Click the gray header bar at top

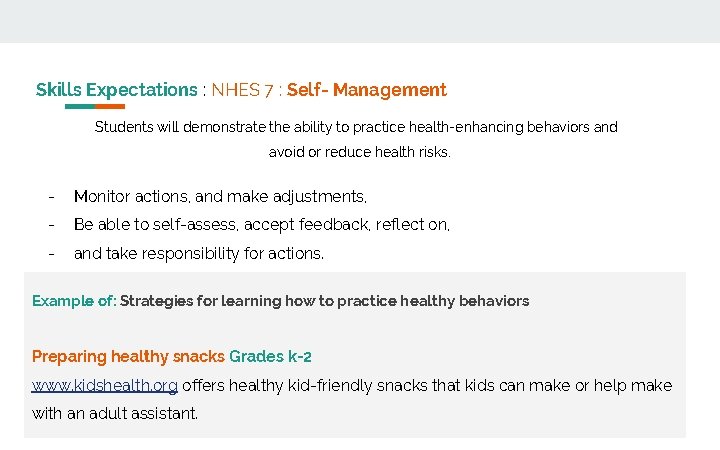click(x=360, y=21)
